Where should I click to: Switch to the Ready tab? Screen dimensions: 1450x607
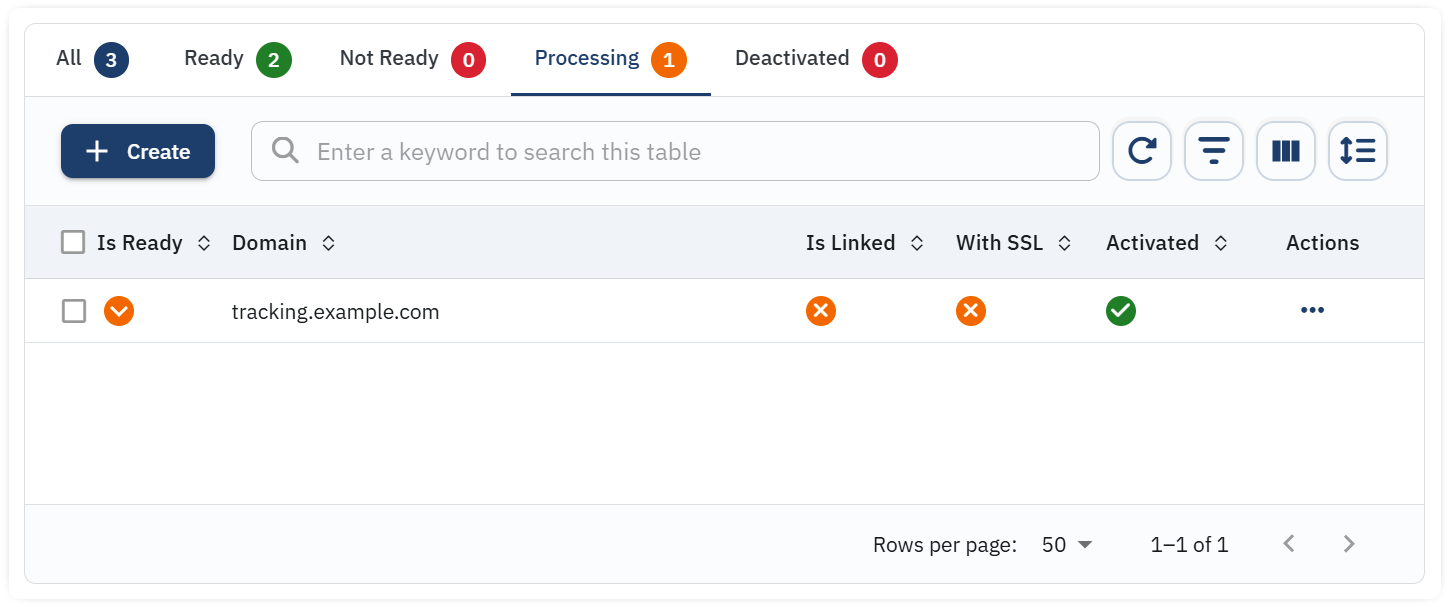[237, 59]
